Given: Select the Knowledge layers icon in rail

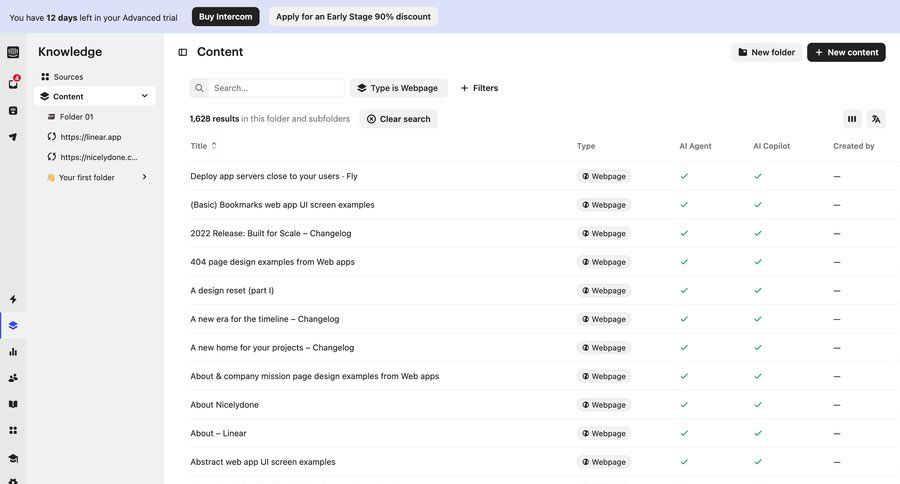Looking at the screenshot, I should point(13,326).
